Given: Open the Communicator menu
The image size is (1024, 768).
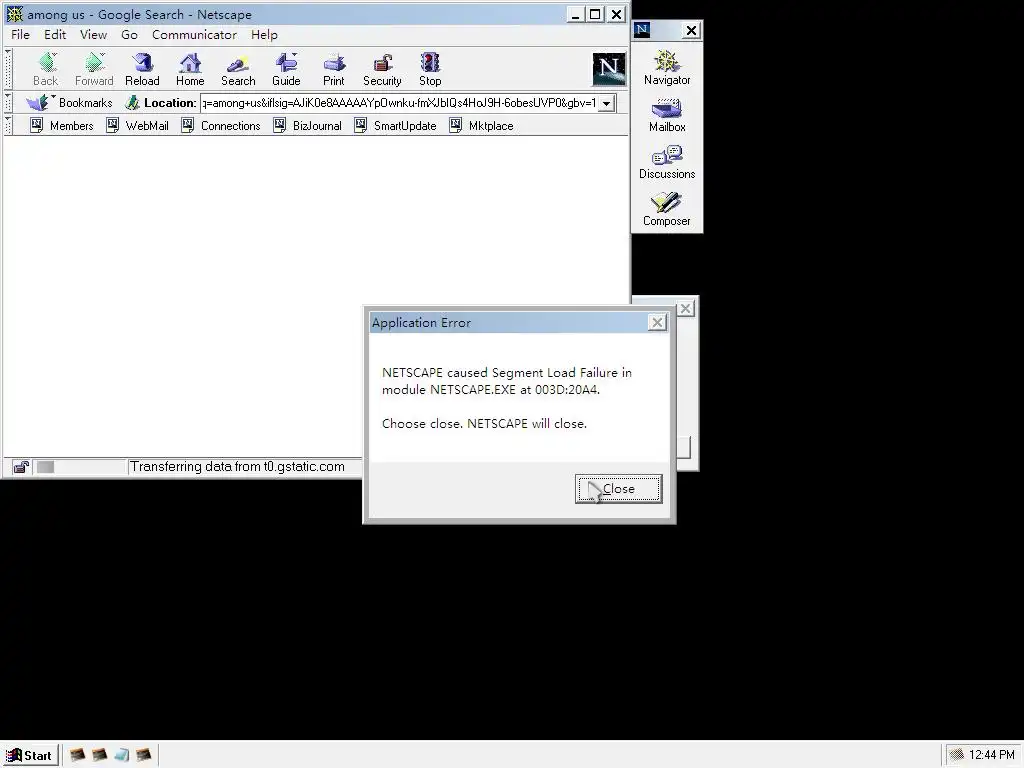Looking at the screenshot, I should point(194,35).
